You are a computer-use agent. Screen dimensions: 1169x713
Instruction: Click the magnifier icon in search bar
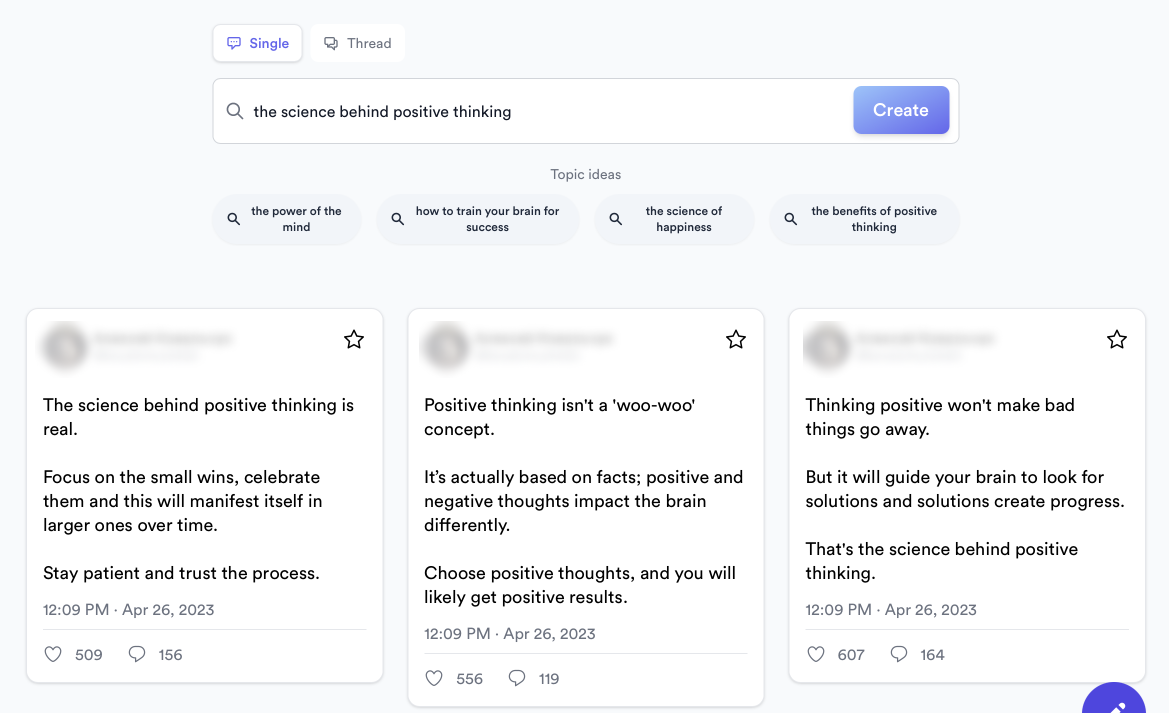click(235, 111)
